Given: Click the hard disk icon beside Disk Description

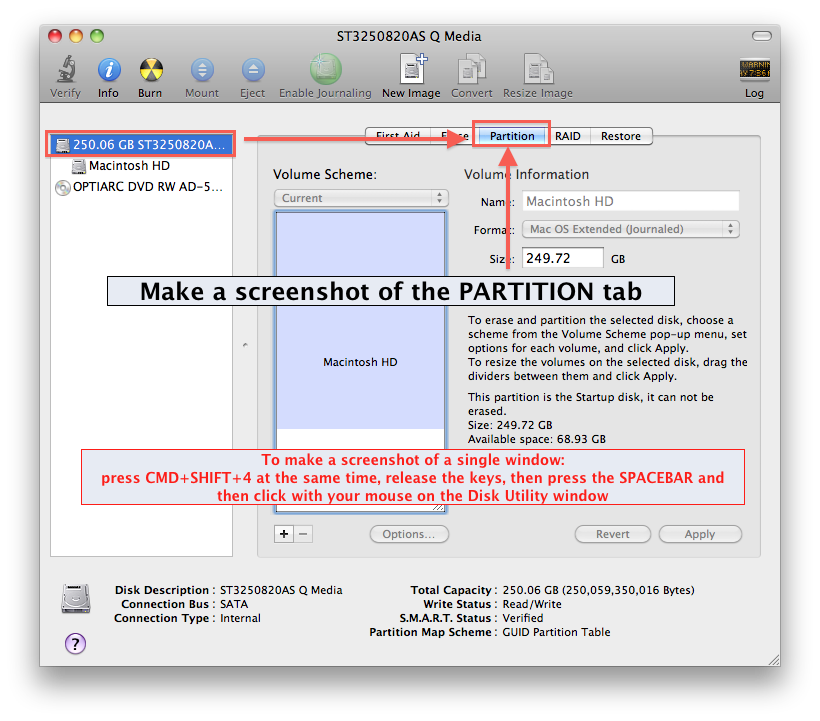Looking at the screenshot, I should 76,598.
